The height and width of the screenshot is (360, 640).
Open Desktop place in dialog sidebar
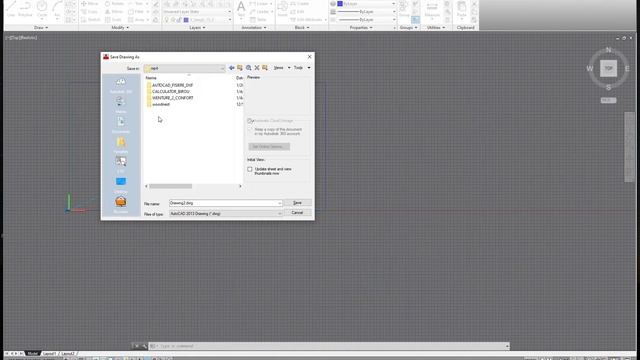(x=121, y=184)
